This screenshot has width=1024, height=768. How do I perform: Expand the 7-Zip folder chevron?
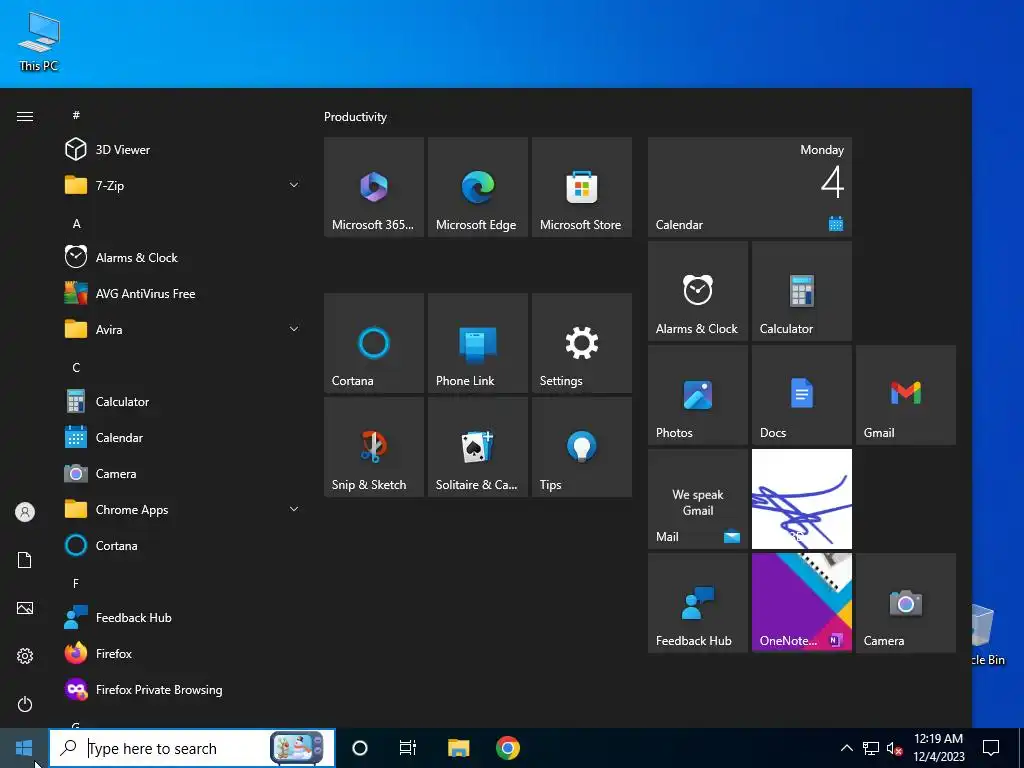click(x=294, y=185)
